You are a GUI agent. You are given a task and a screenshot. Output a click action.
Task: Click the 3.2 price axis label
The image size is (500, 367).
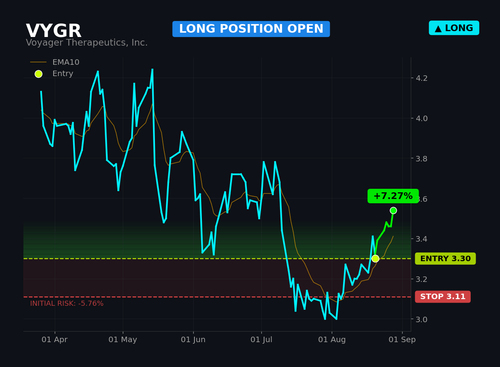click(421, 279)
